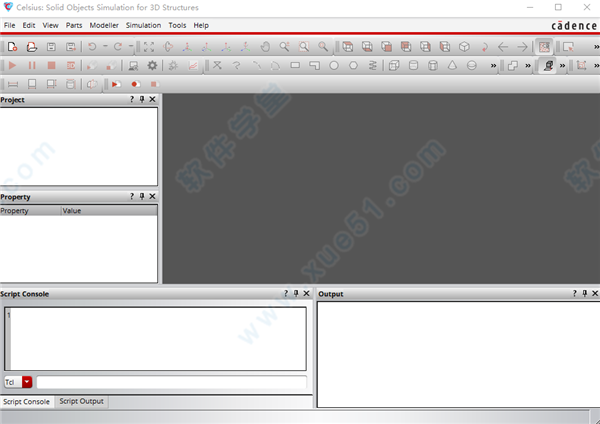Pin the Property panel
600x424 pixels.
coord(142,196)
